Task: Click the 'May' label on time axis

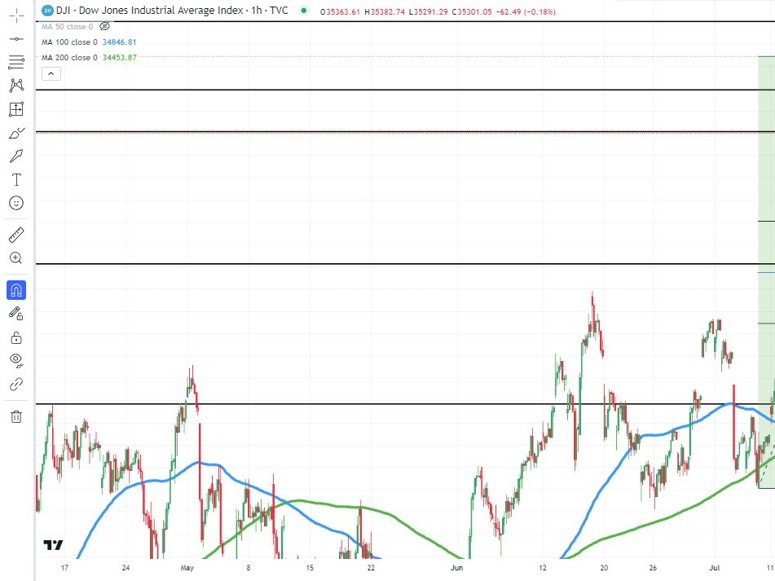Action: click(187, 568)
